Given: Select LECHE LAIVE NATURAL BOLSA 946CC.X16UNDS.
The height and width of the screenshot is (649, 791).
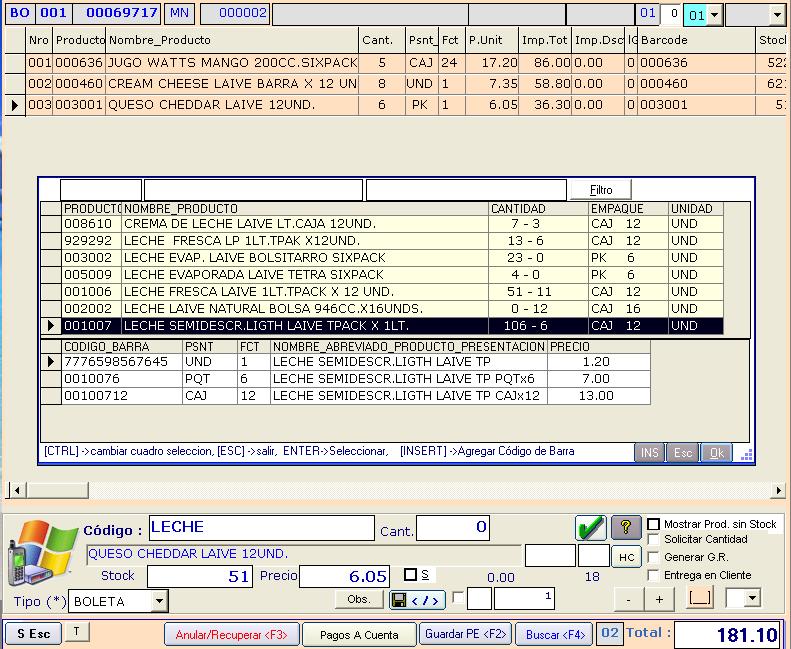Looking at the screenshot, I should [382, 309].
